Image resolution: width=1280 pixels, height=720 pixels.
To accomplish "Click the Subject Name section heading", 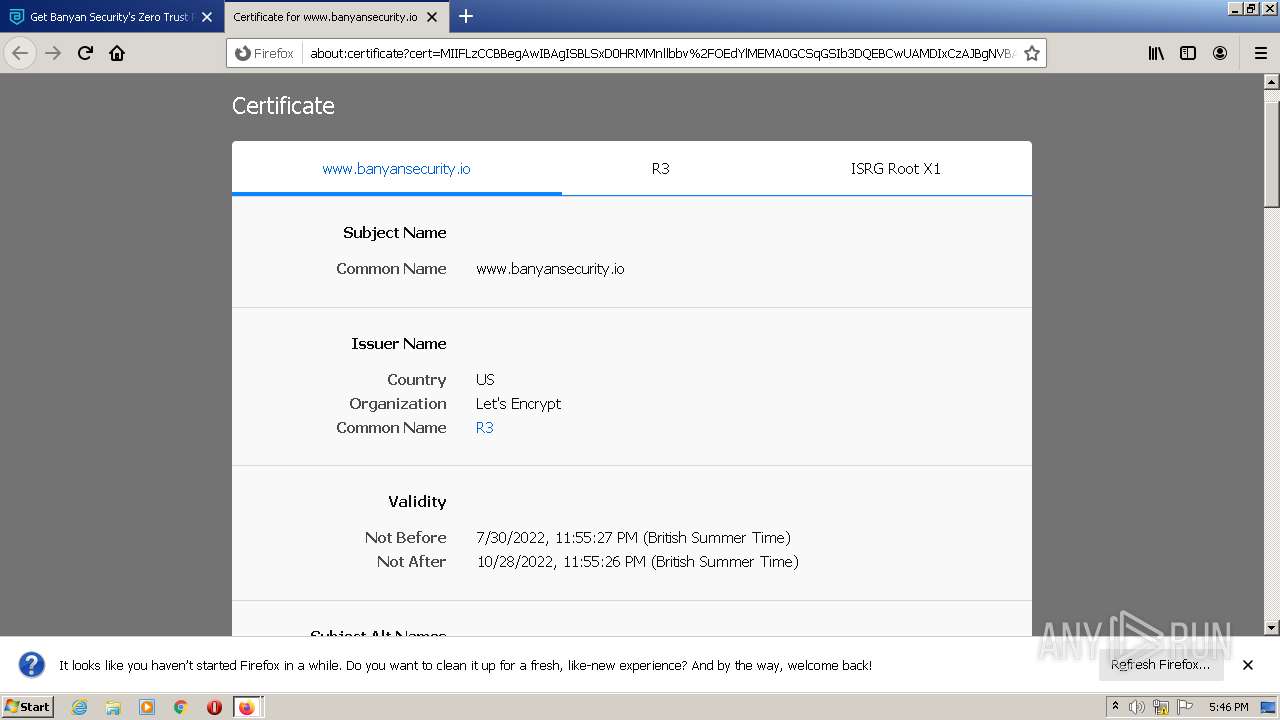I will (x=395, y=233).
